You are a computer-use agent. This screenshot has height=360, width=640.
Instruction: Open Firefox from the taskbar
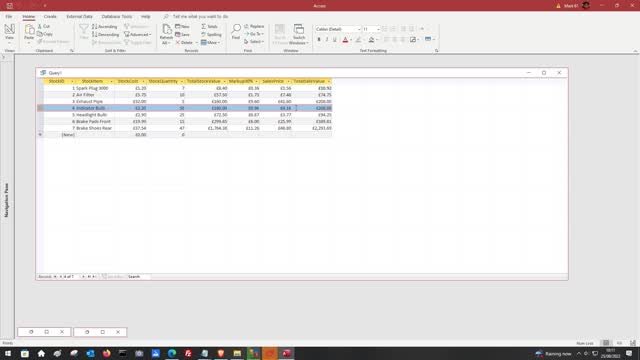[x=107, y=353]
